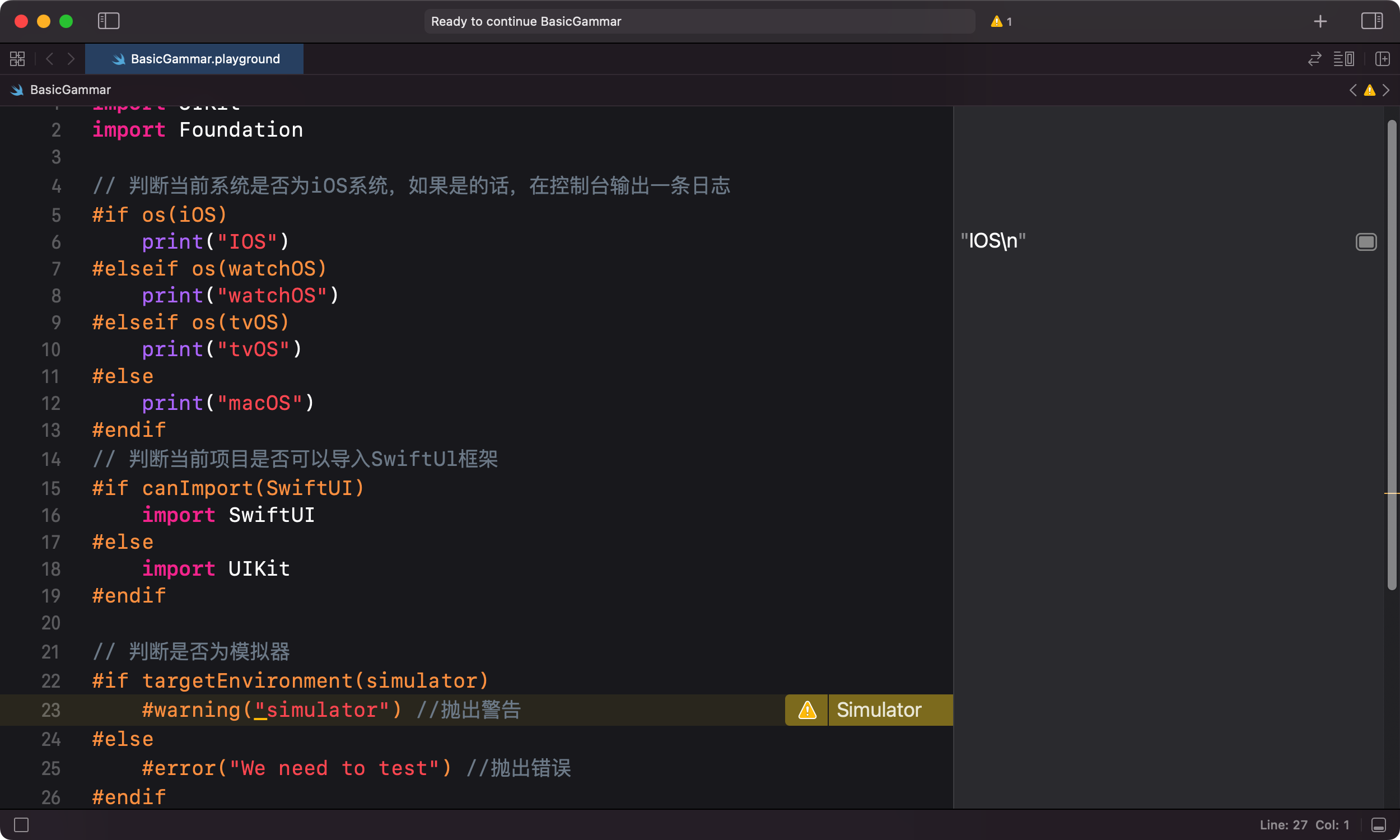1400x840 pixels.
Task: Click the code review arrows icon
Action: pos(1314,59)
